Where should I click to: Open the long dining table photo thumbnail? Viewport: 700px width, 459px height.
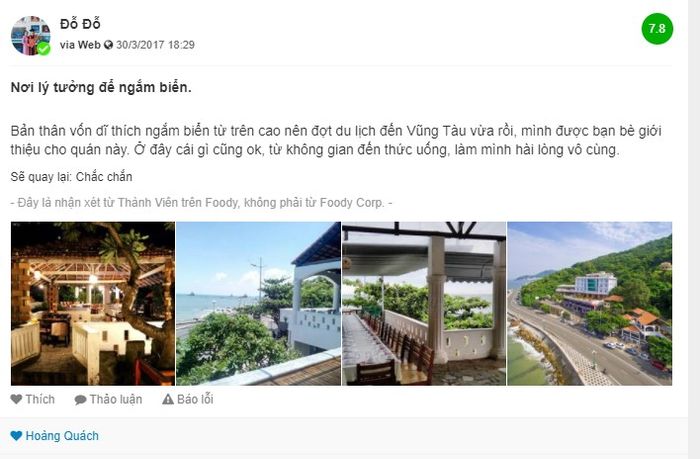coord(424,304)
